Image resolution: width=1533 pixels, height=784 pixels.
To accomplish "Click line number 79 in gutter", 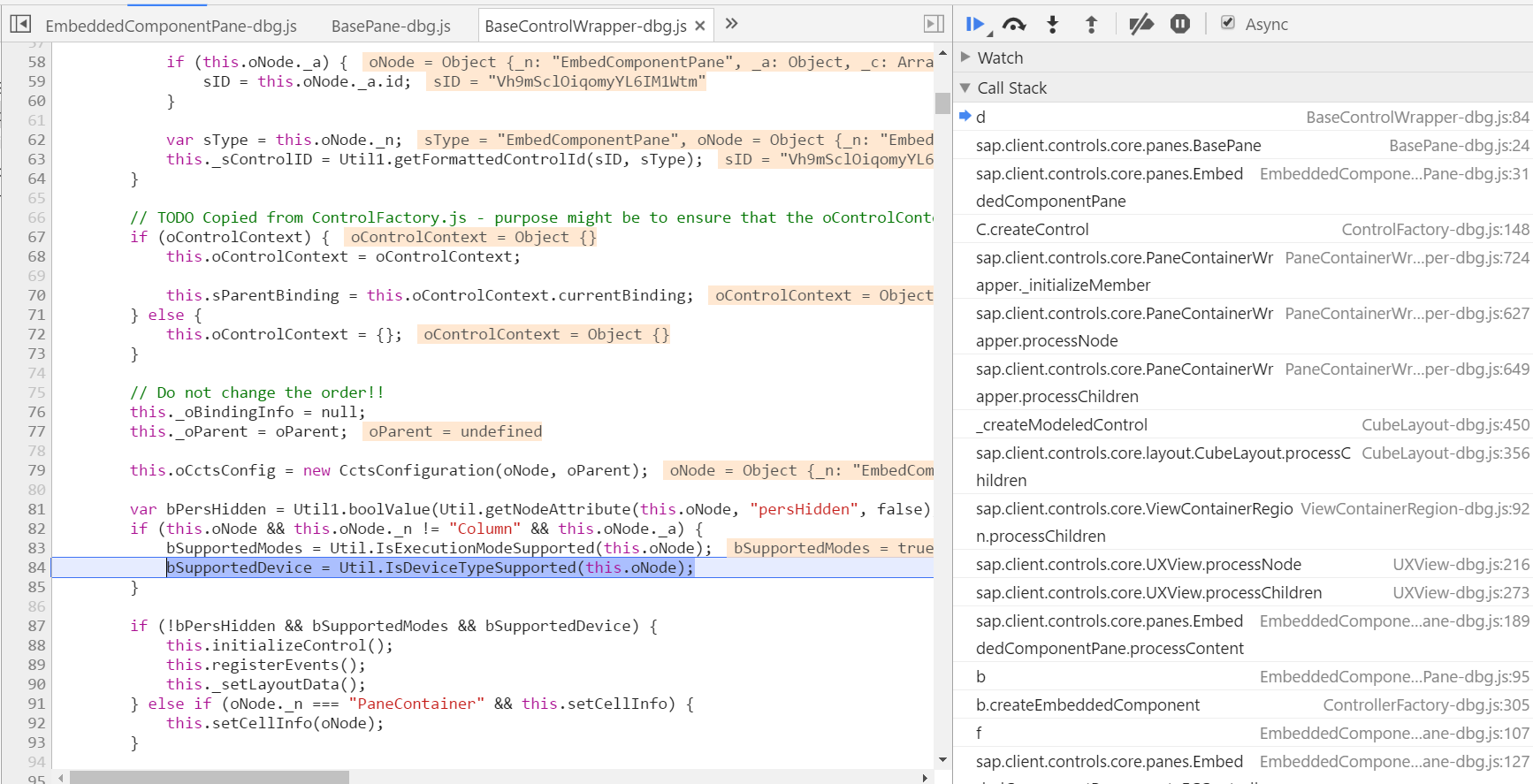I will click(36, 470).
